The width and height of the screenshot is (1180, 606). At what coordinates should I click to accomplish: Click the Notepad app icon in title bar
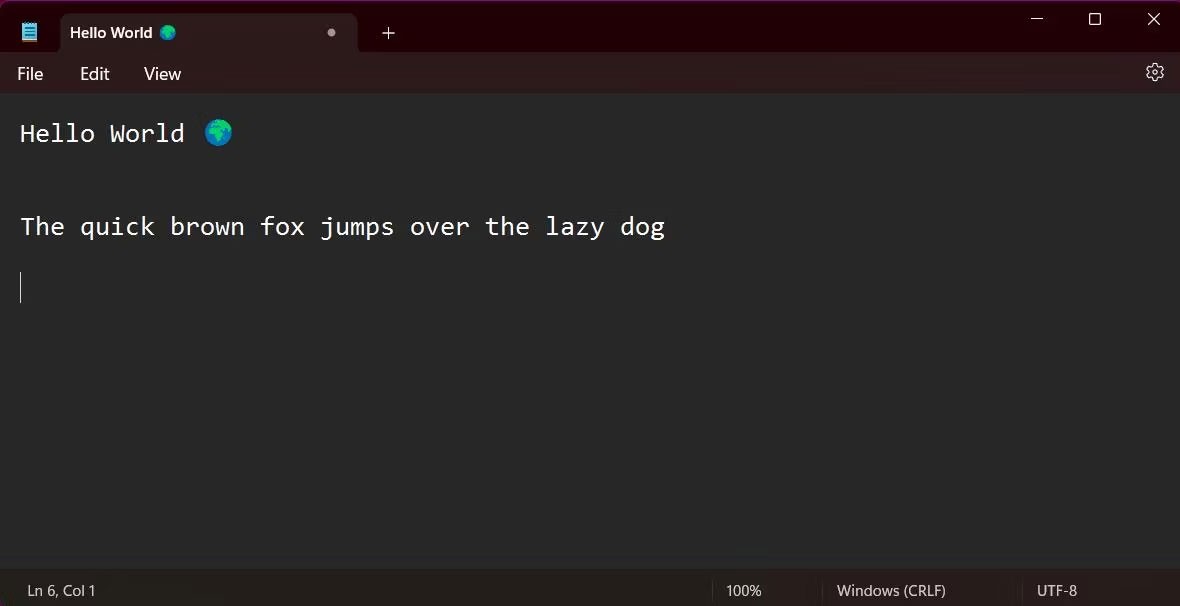[30, 32]
